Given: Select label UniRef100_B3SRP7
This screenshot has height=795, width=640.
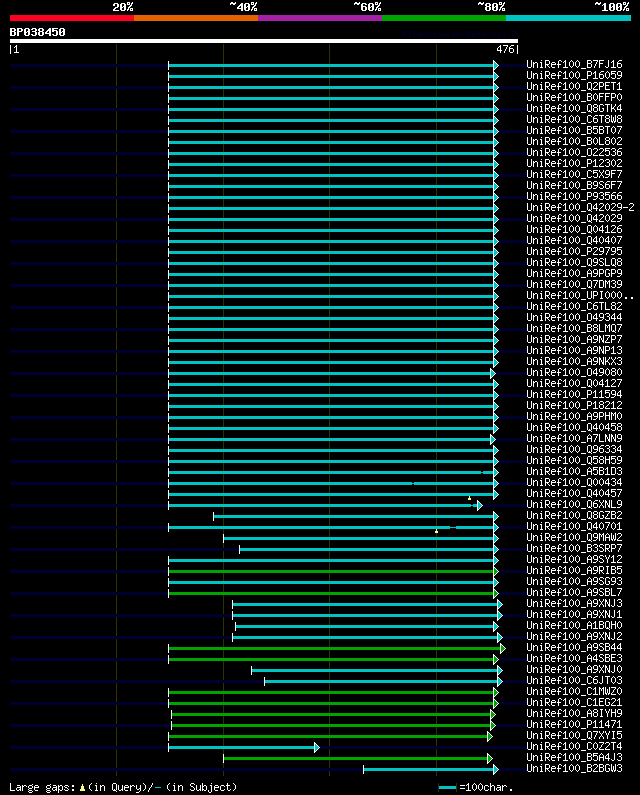Looking at the screenshot, I should 574,549.
